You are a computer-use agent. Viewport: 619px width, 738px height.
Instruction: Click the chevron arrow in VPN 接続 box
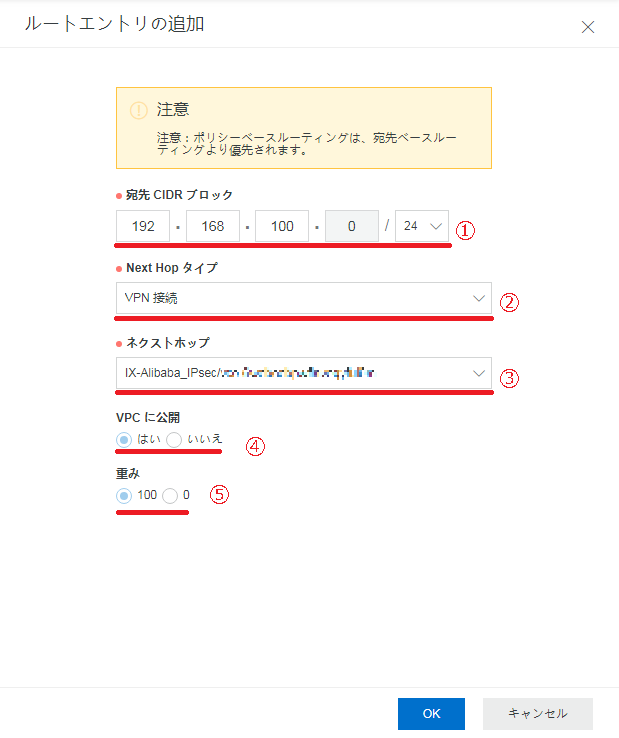click(477, 298)
